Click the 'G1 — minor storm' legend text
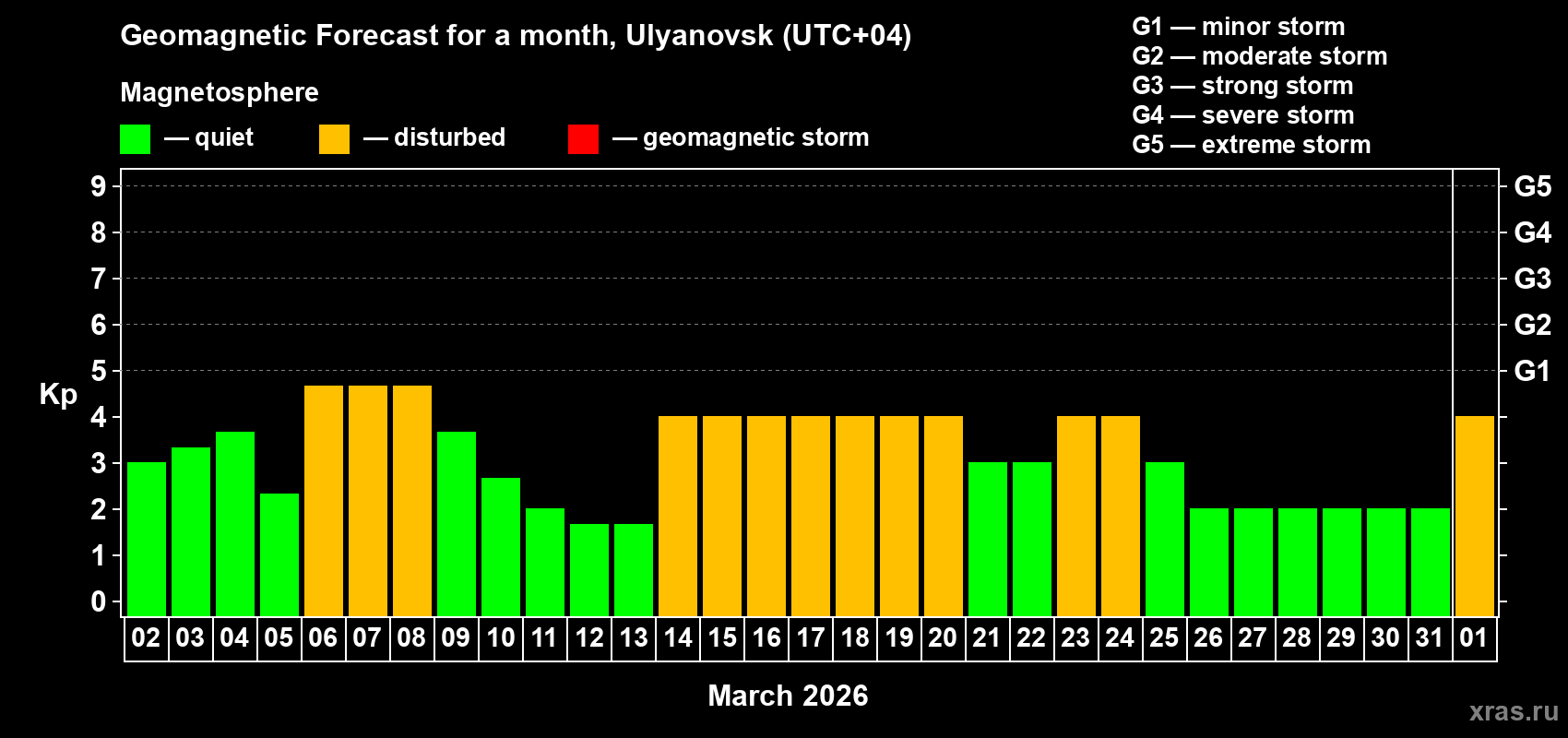This screenshot has height=738, width=1568. pos(1239,27)
